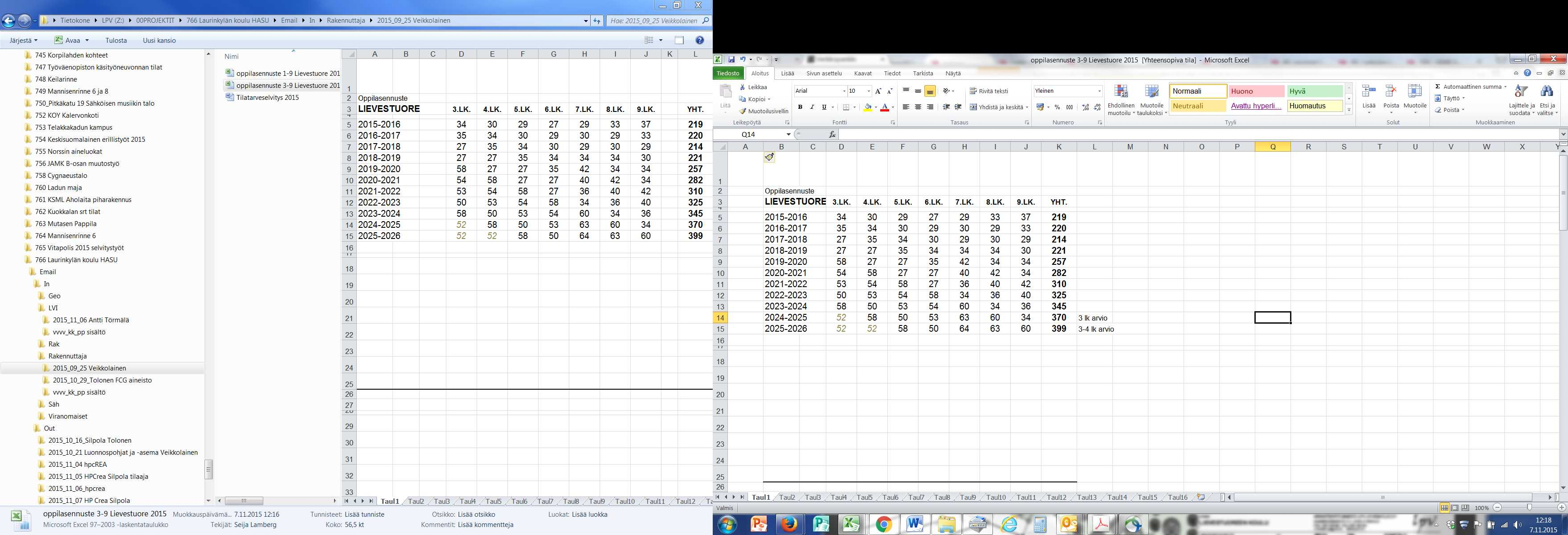This screenshot has width=1568, height=535.
Task: Center text horizontally in Tasaus group
Action: [x=918, y=107]
